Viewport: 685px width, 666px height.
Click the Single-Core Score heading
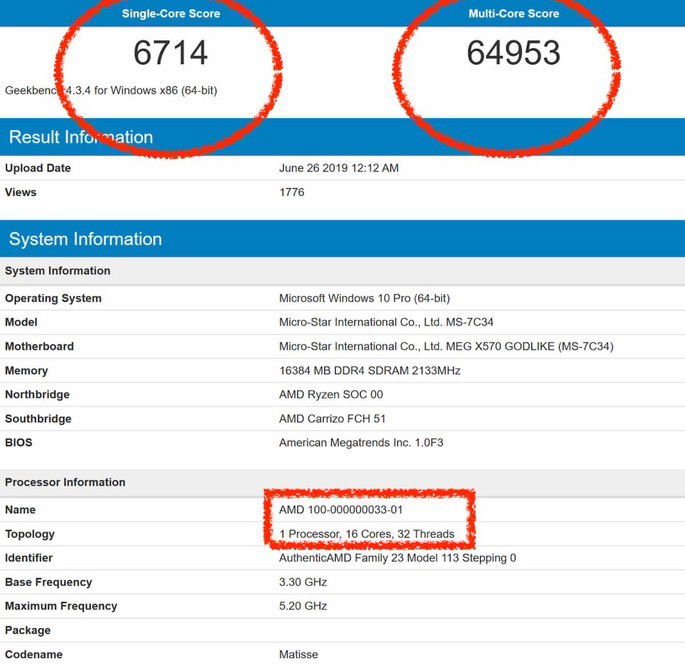click(171, 14)
